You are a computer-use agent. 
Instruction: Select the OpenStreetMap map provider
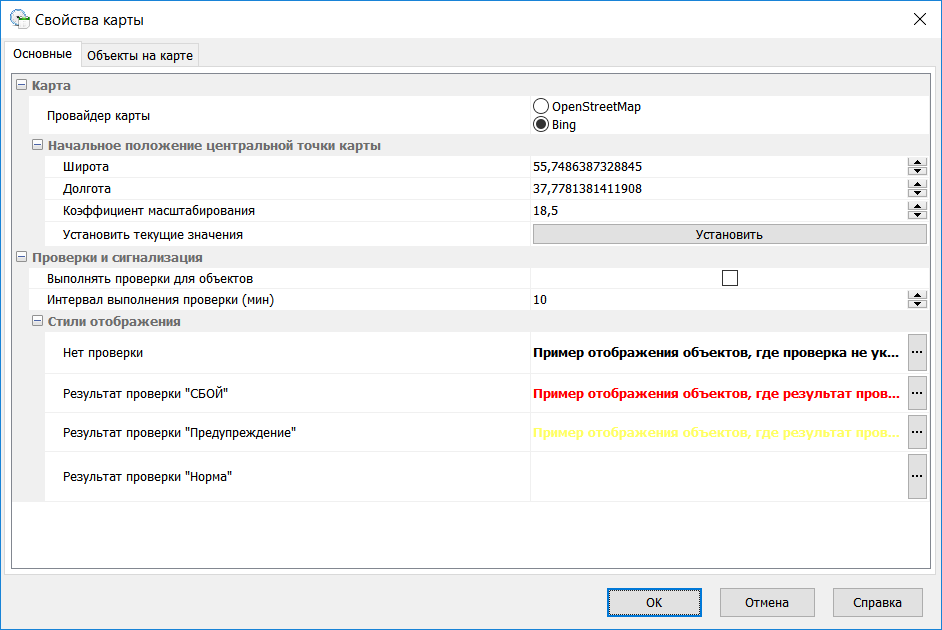tap(541, 104)
